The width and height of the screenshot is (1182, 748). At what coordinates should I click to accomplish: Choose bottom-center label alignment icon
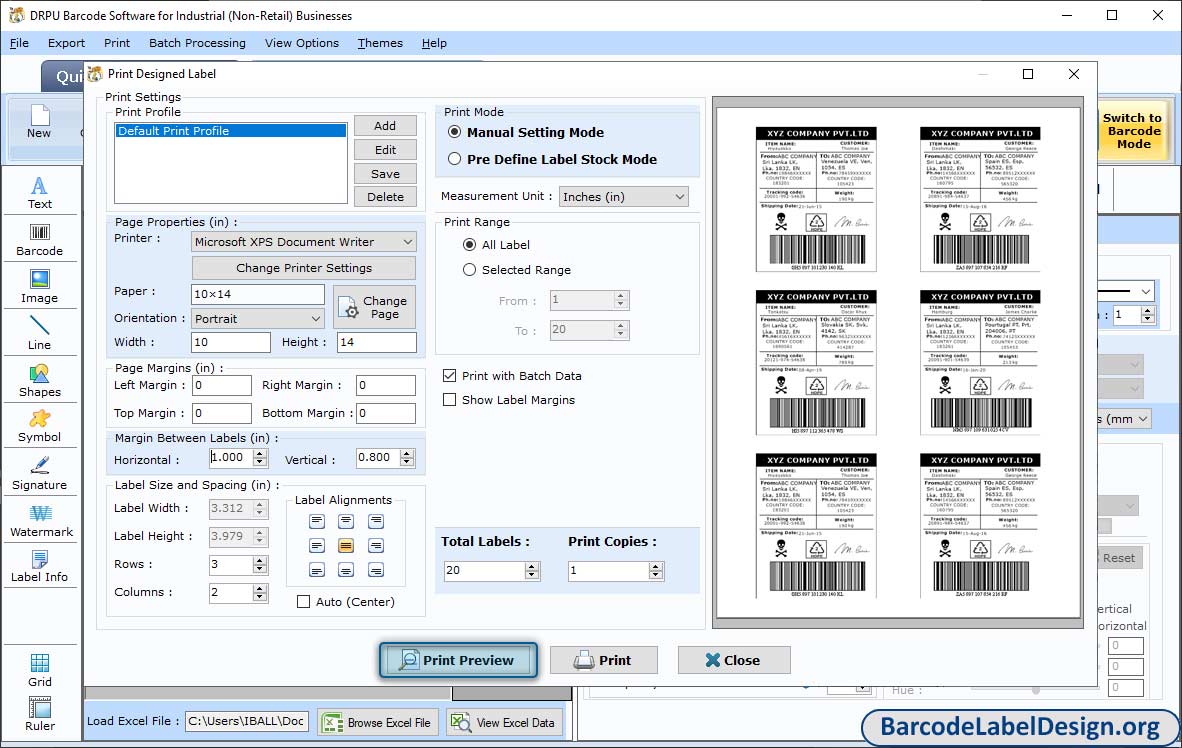pyautogui.click(x=346, y=570)
